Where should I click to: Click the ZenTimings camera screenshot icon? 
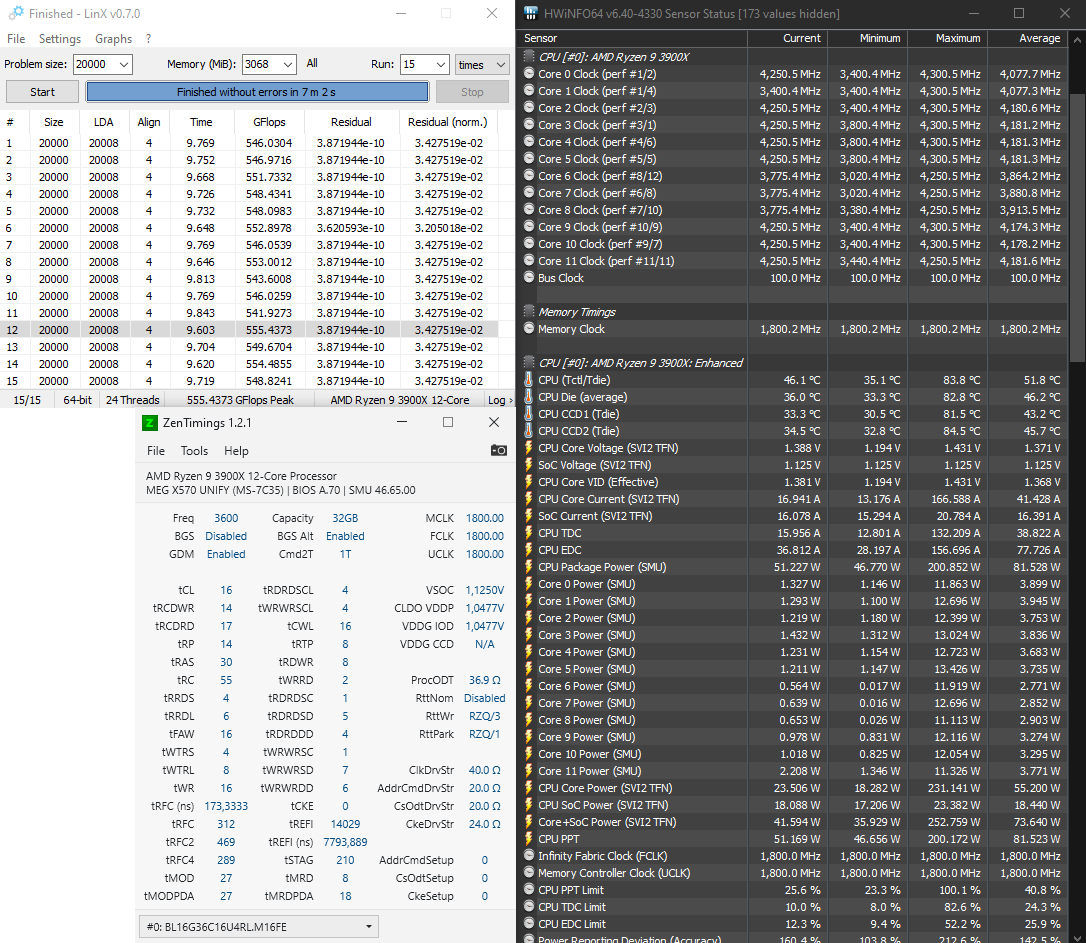tap(499, 451)
